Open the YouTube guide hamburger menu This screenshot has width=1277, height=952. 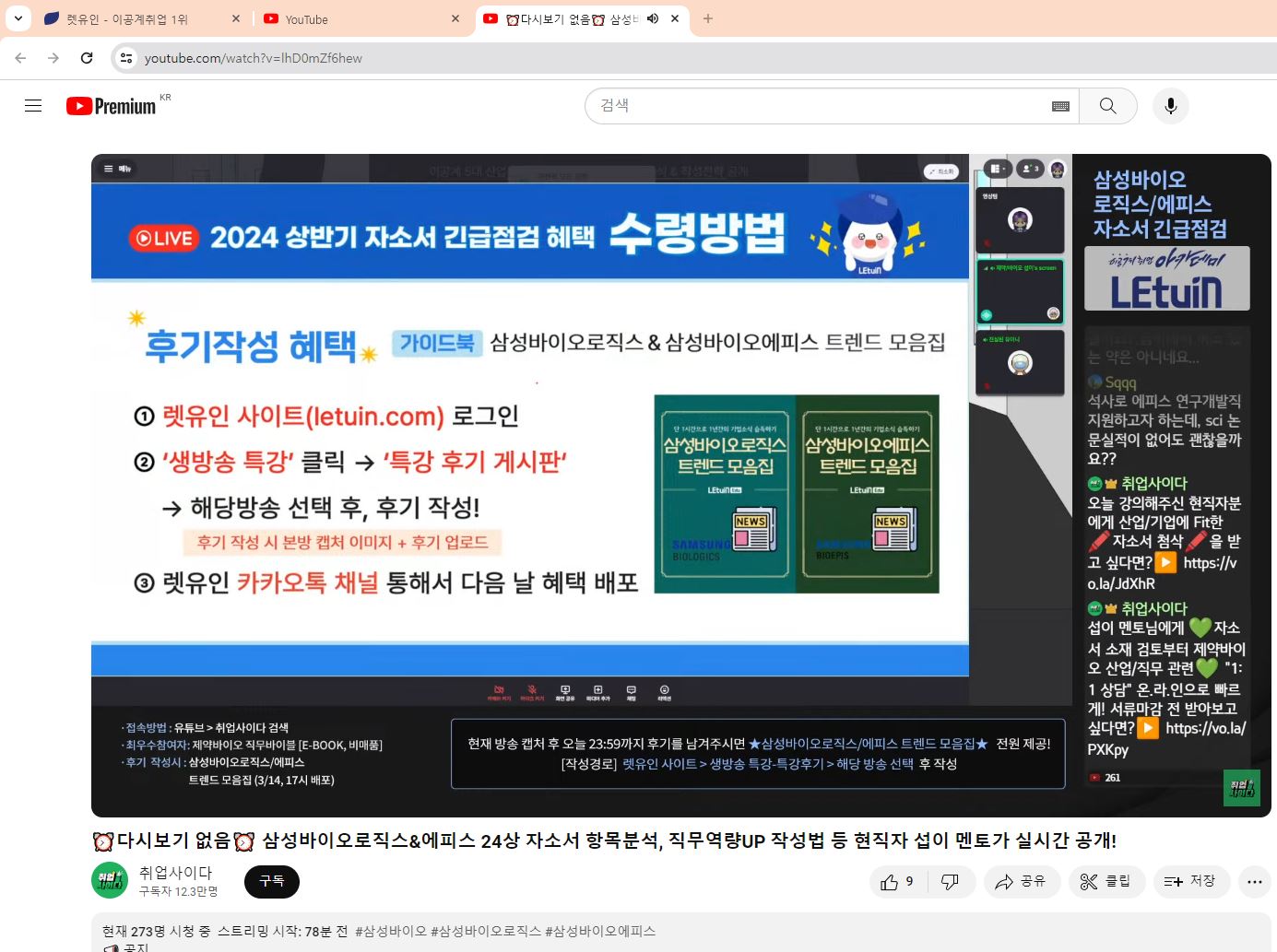(33, 106)
